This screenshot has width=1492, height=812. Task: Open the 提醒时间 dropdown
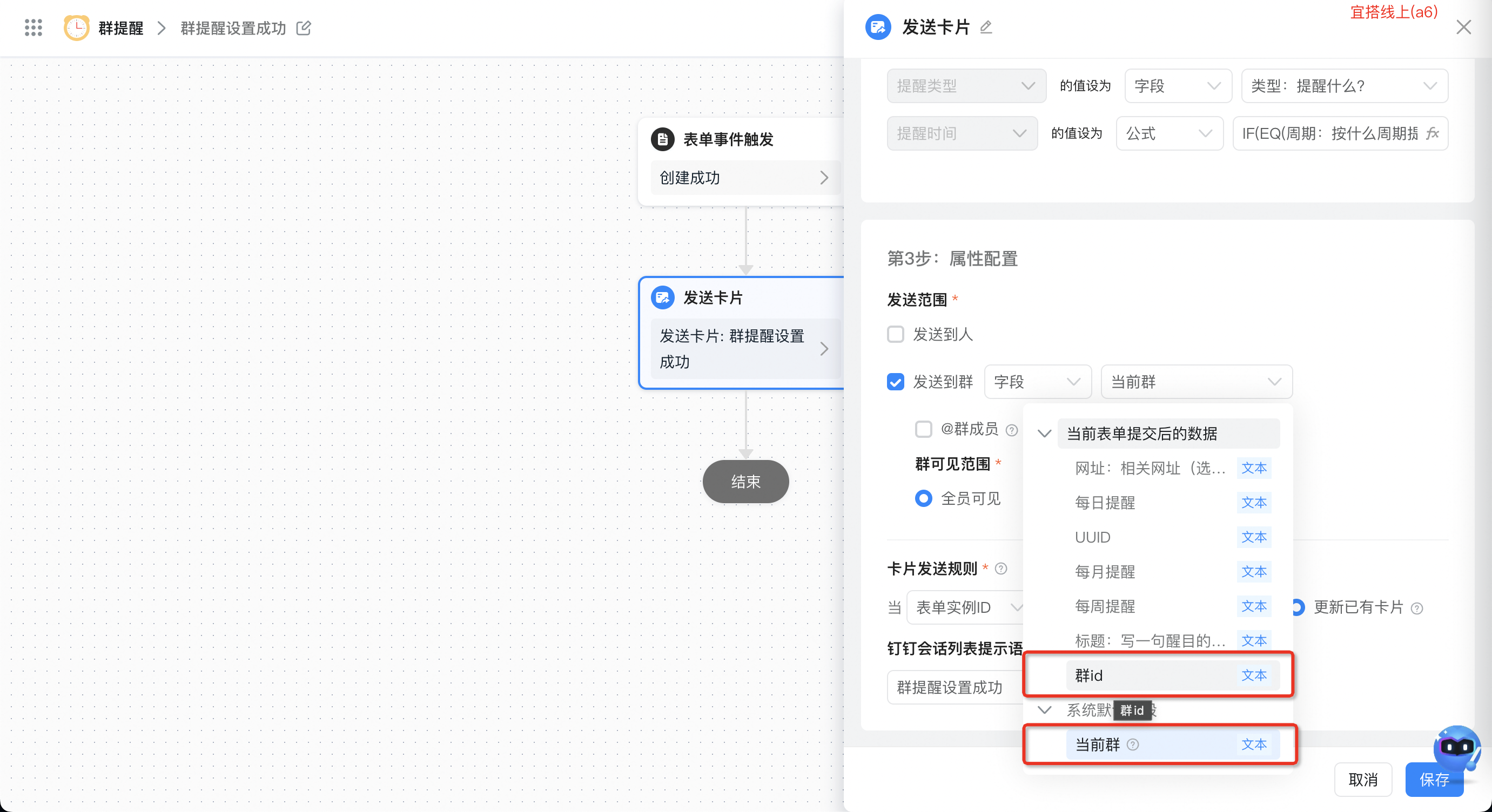point(962,134)
